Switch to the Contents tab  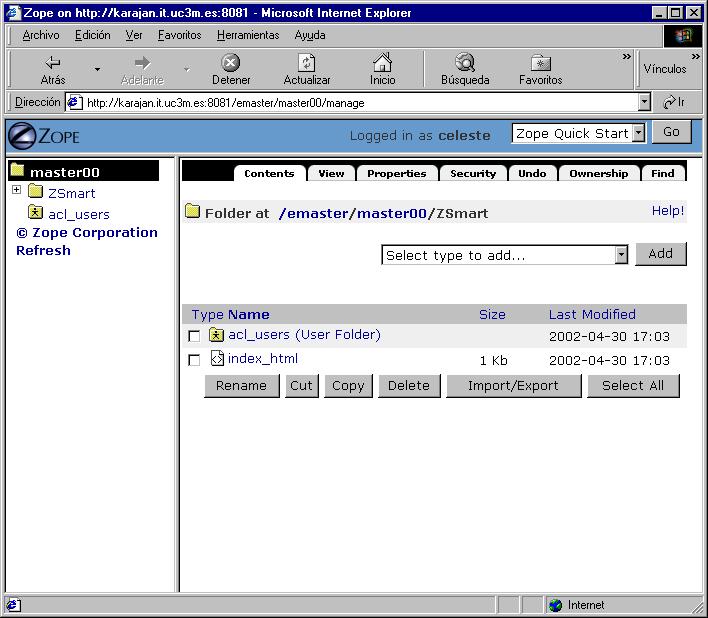(269, 173)
